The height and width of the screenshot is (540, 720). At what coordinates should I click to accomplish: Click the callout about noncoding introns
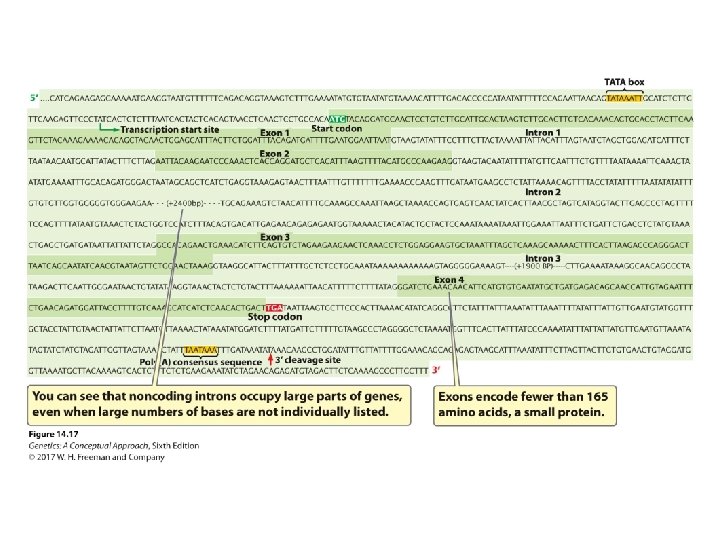[219, 405]
